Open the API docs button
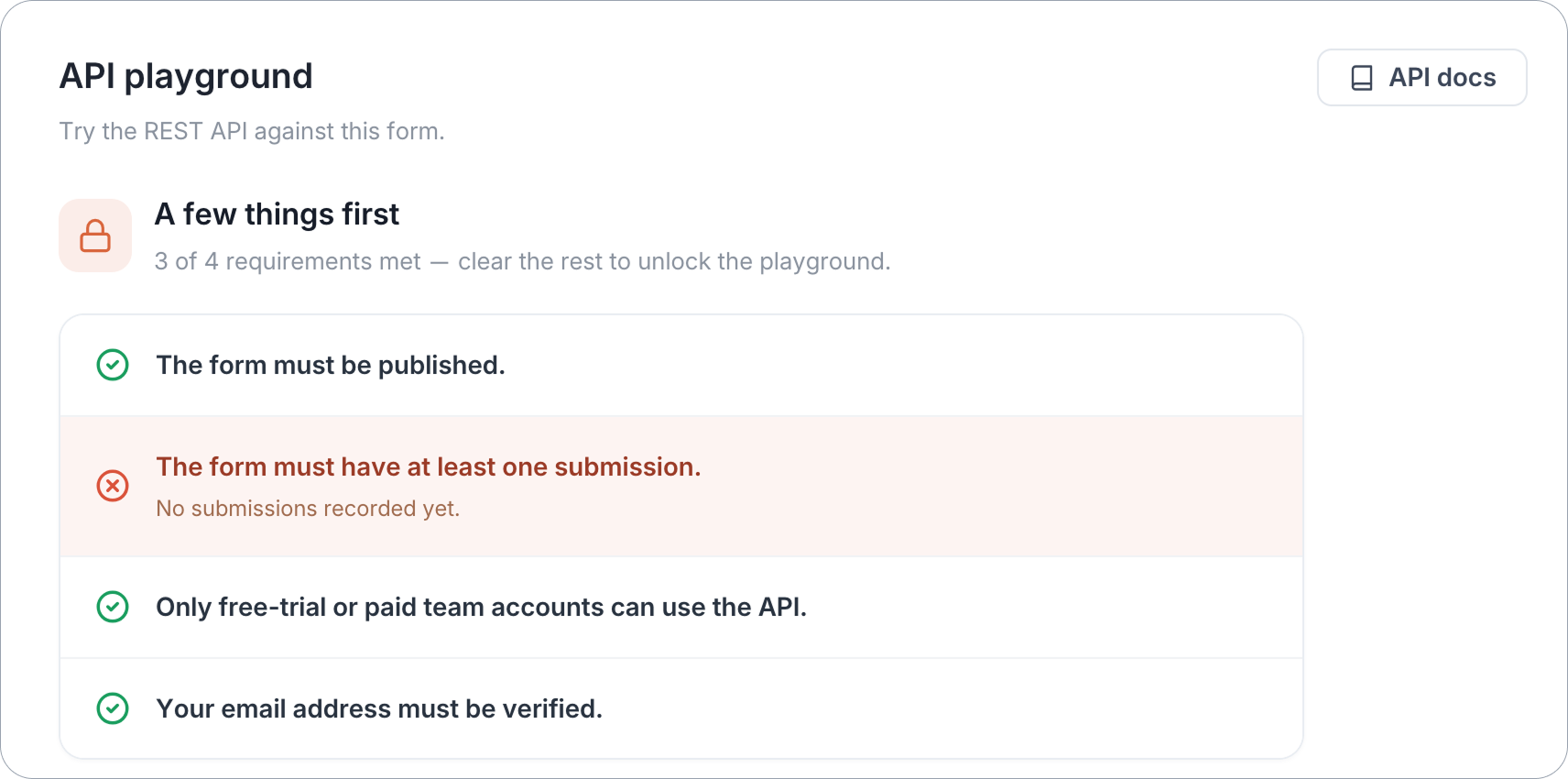Screen dimensions: 1568x779 tap(1421, 78)
